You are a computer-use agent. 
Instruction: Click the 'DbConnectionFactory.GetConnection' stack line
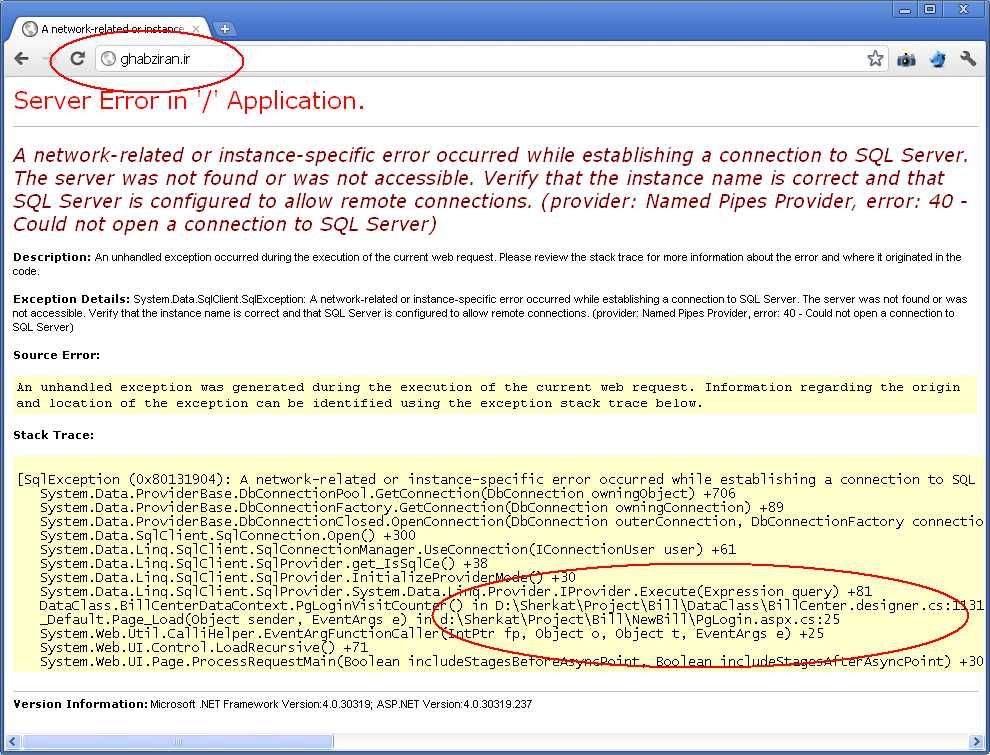point(412,508)
